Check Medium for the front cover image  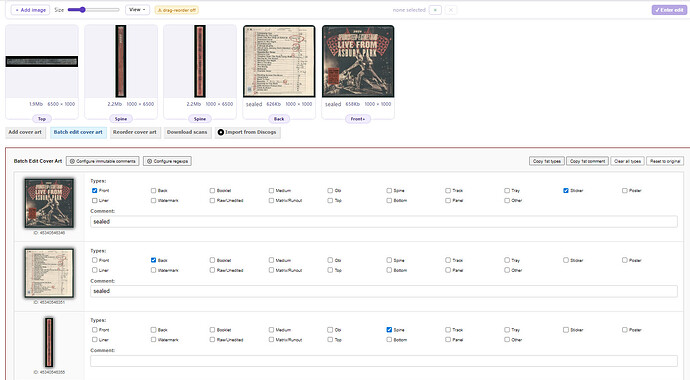pyautogui.click(x=272, y=190)
